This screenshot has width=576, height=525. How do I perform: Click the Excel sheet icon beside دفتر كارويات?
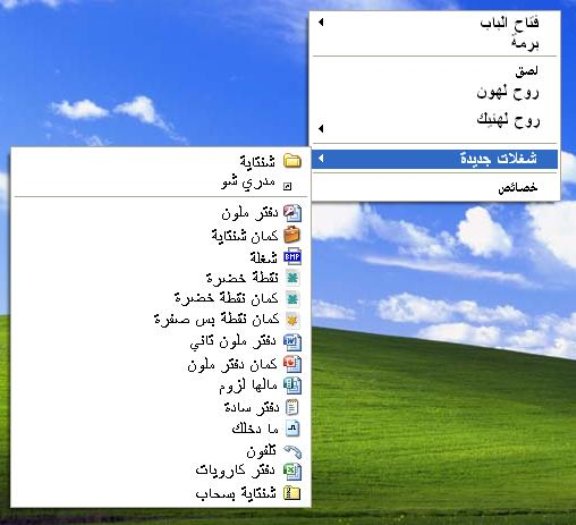coord(292,471)
